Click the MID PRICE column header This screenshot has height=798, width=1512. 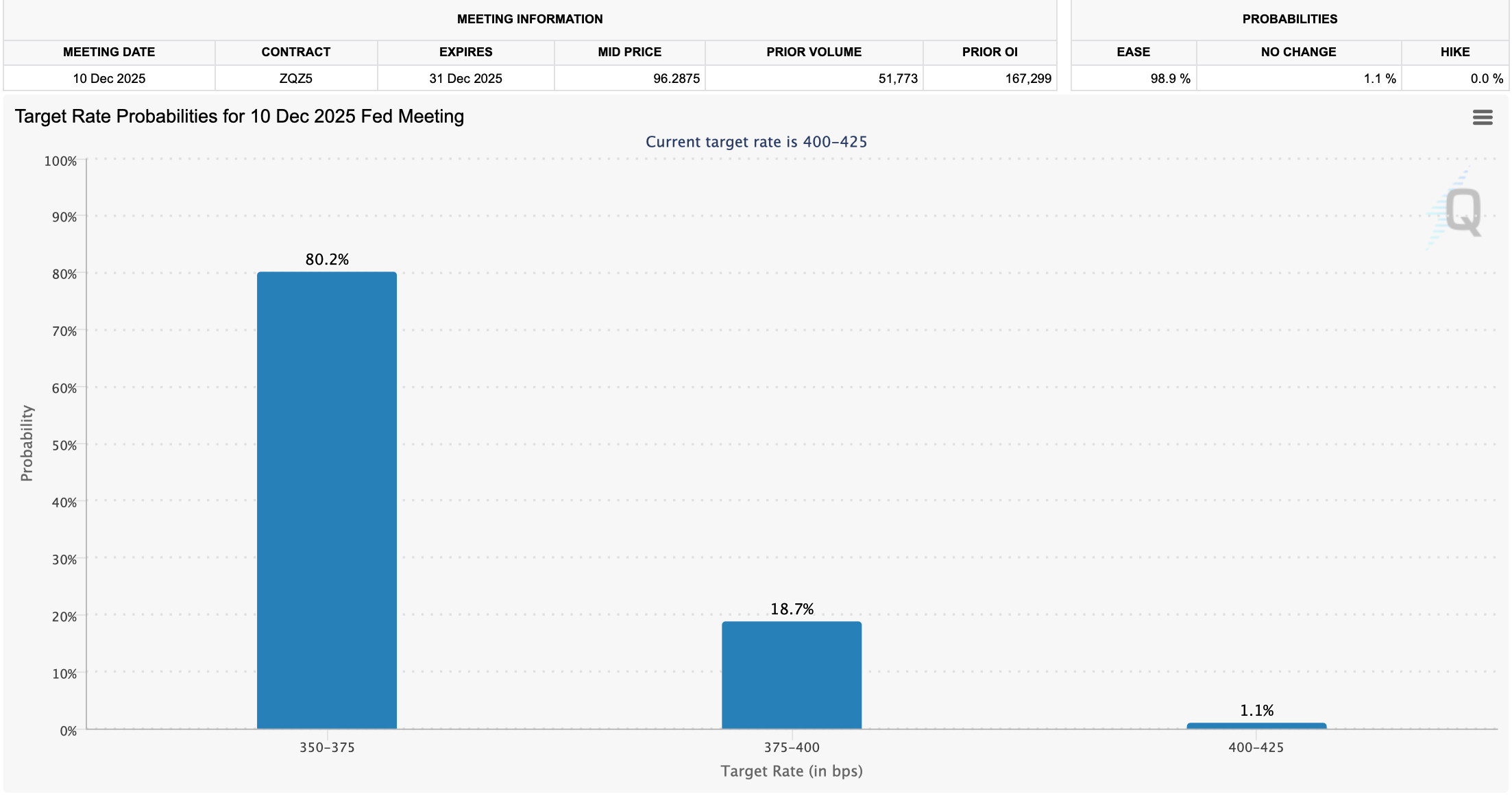(629, 52)
